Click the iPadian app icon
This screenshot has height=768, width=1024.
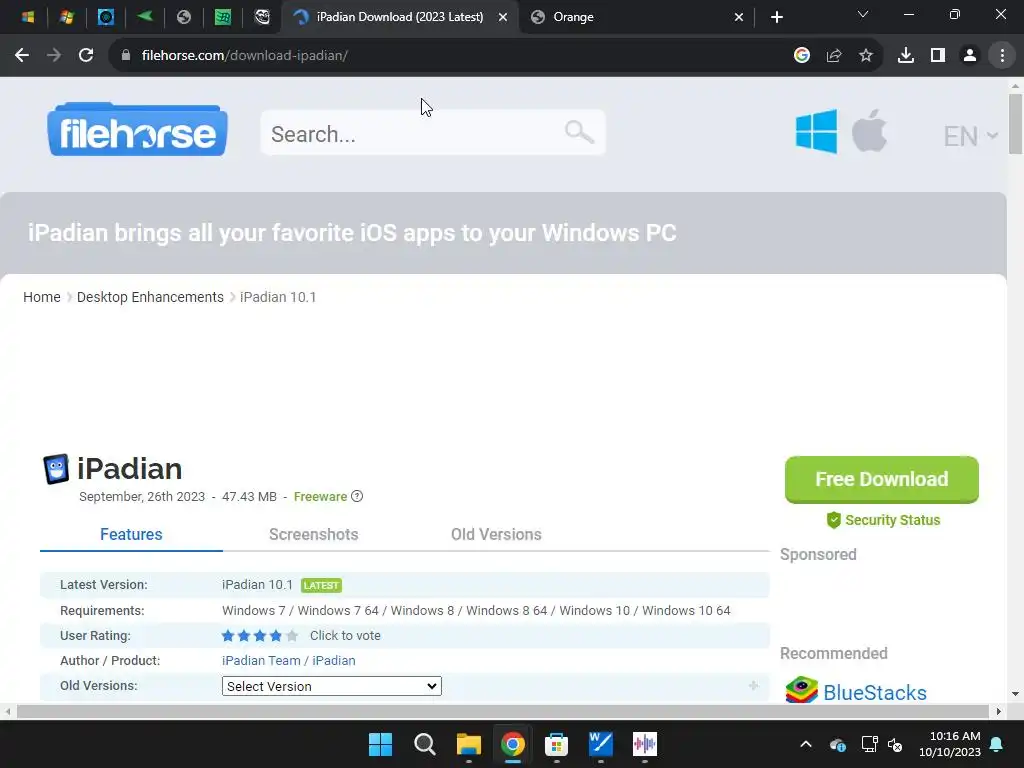[56, 469]
